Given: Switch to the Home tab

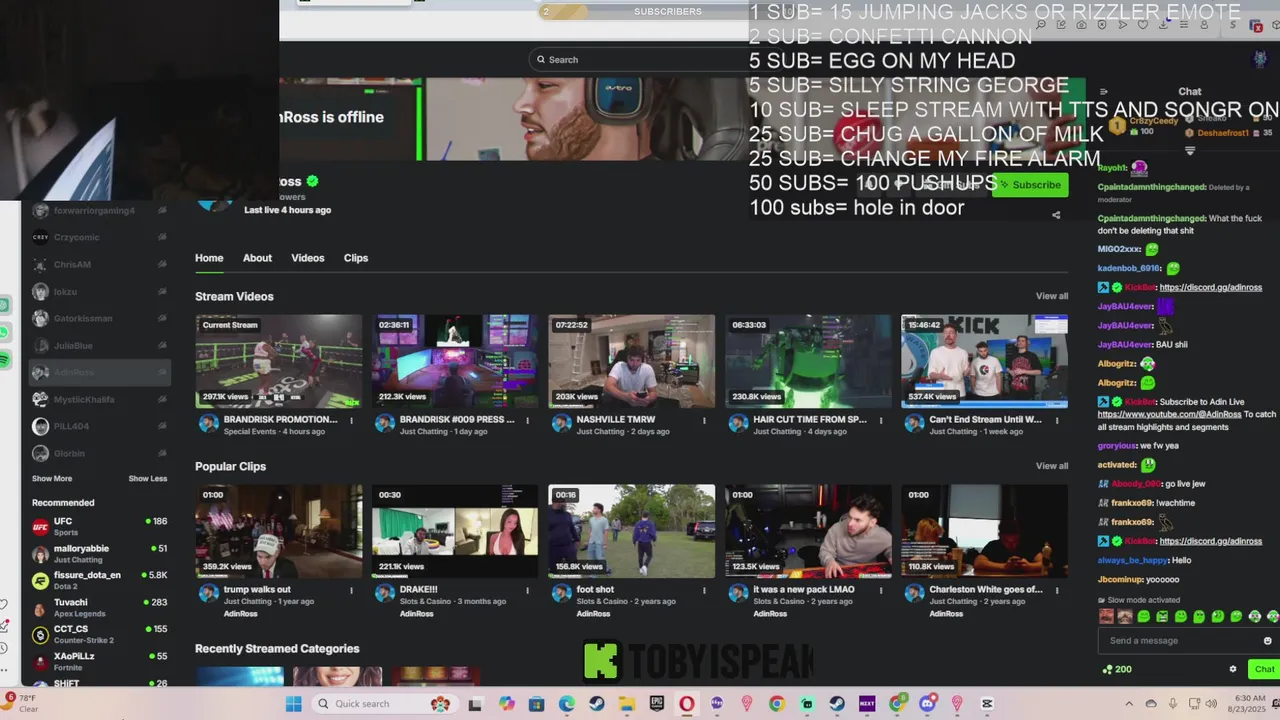Looking at the screenshot, I should (x=209, y=258).
